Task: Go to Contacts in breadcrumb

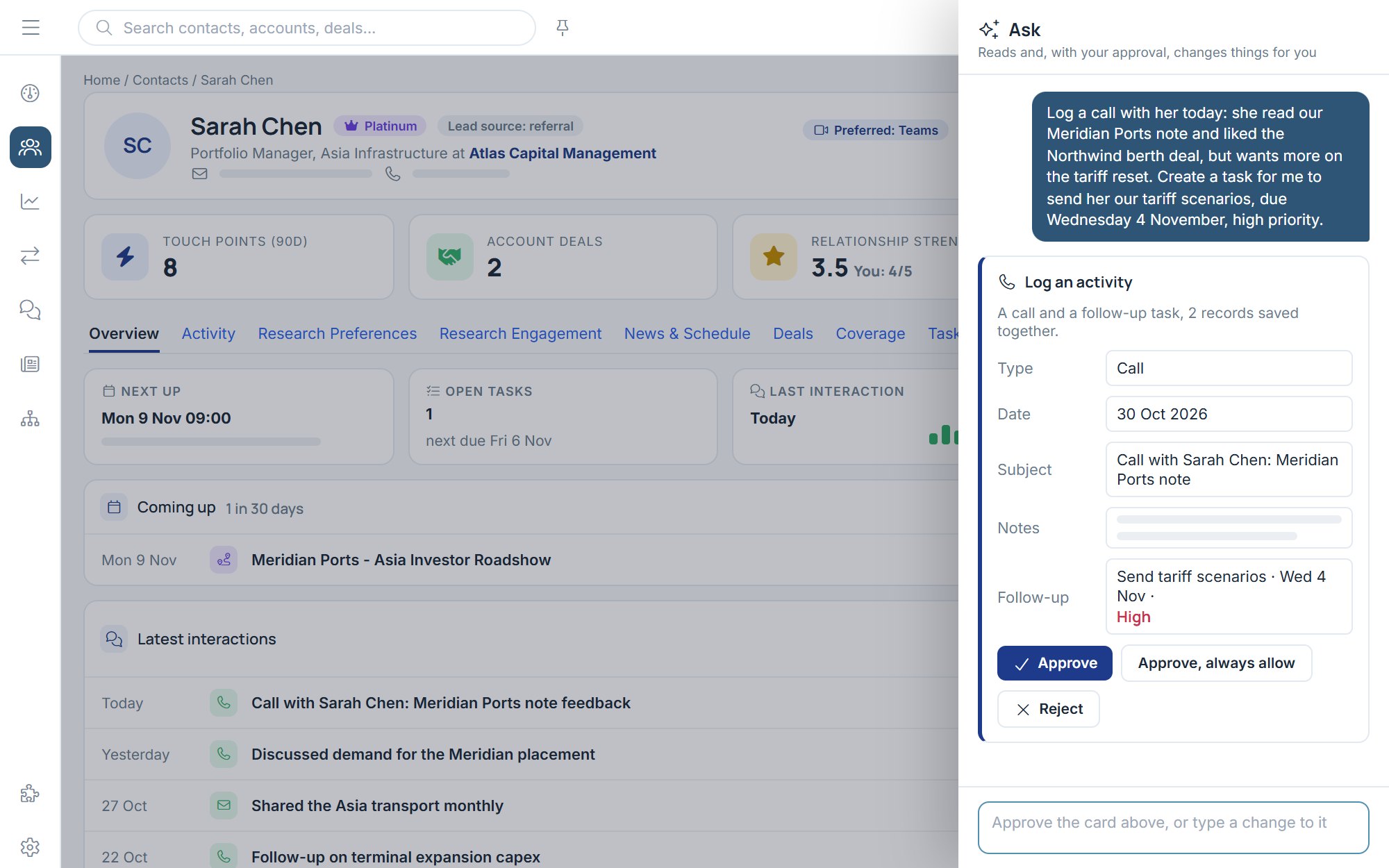Action: [160, 80]
